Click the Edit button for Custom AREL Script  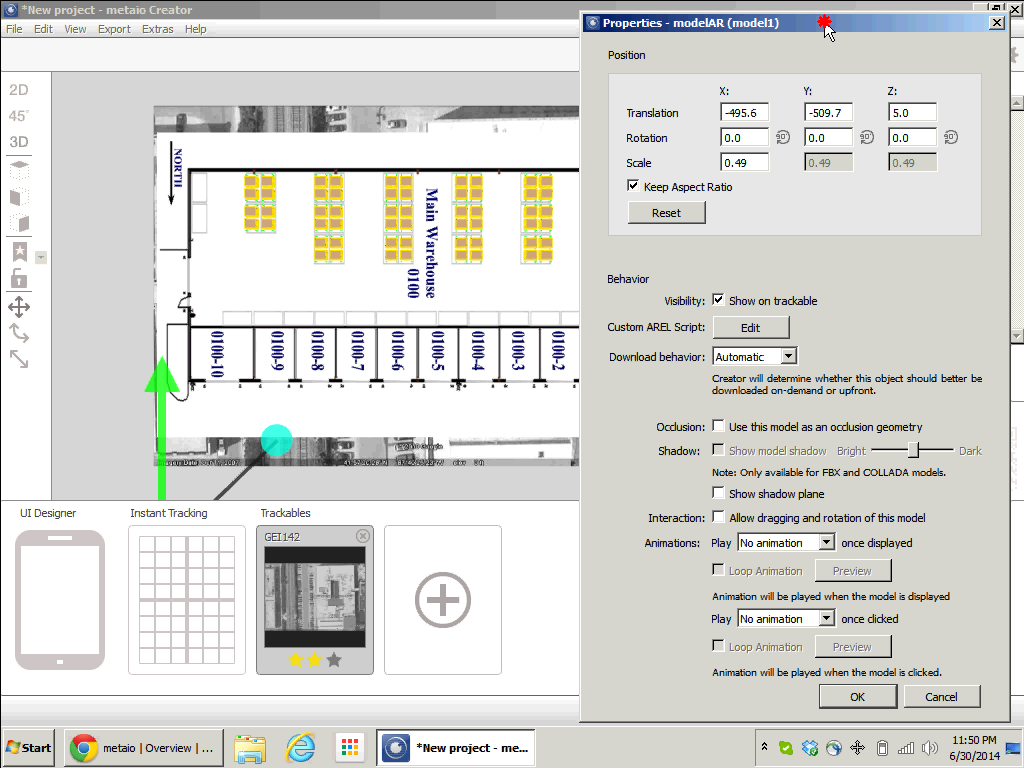750,328
